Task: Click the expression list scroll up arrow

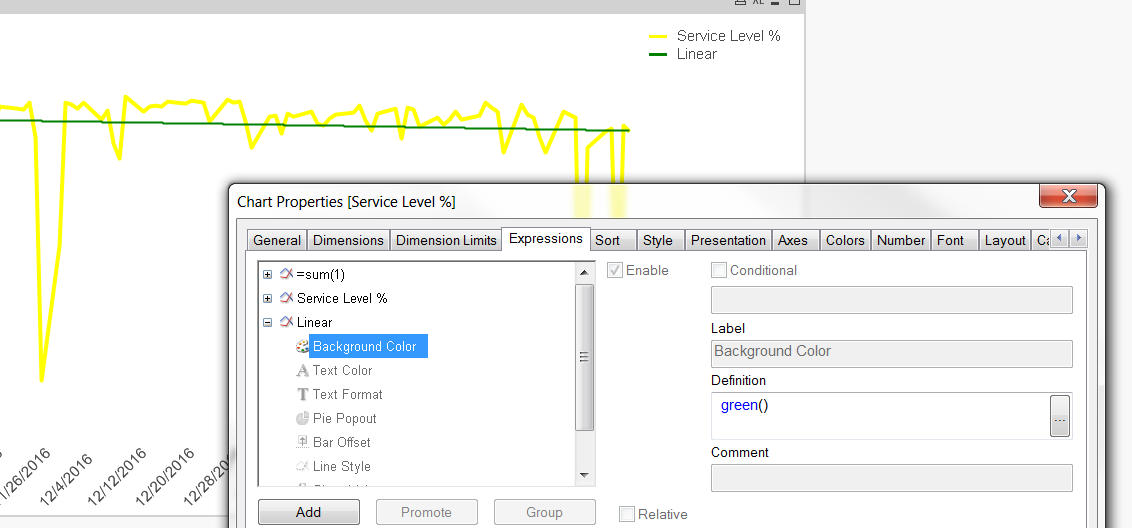Action: coord(584,272)
